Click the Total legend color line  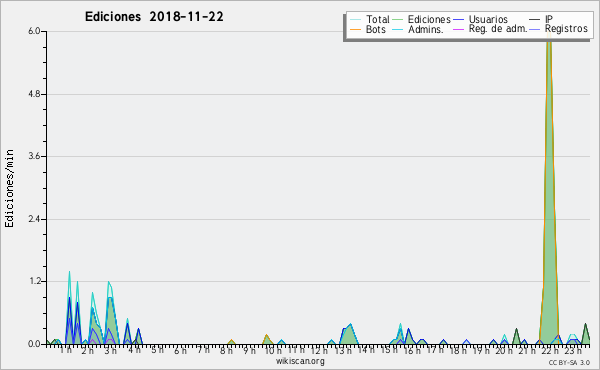click(355, 20)
